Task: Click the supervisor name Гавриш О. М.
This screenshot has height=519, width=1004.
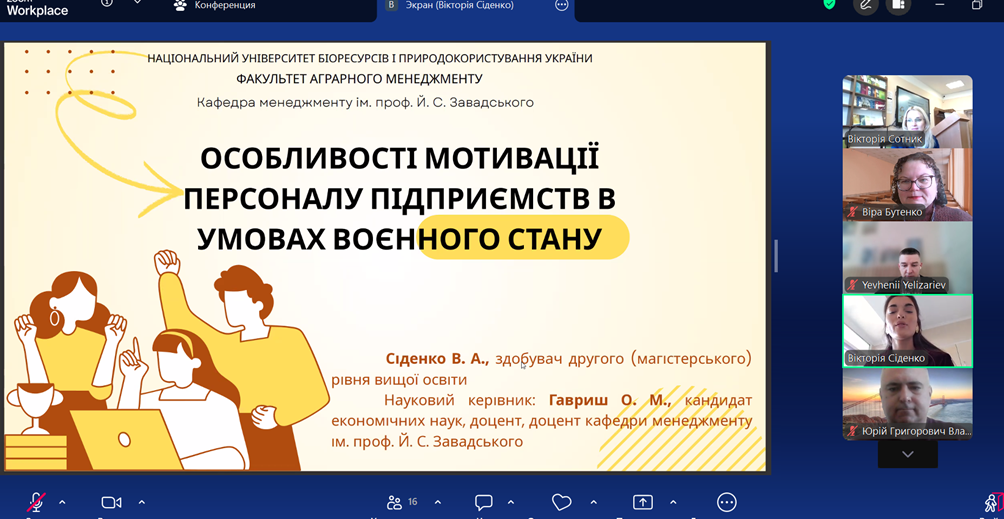Action: click(611, 401)
